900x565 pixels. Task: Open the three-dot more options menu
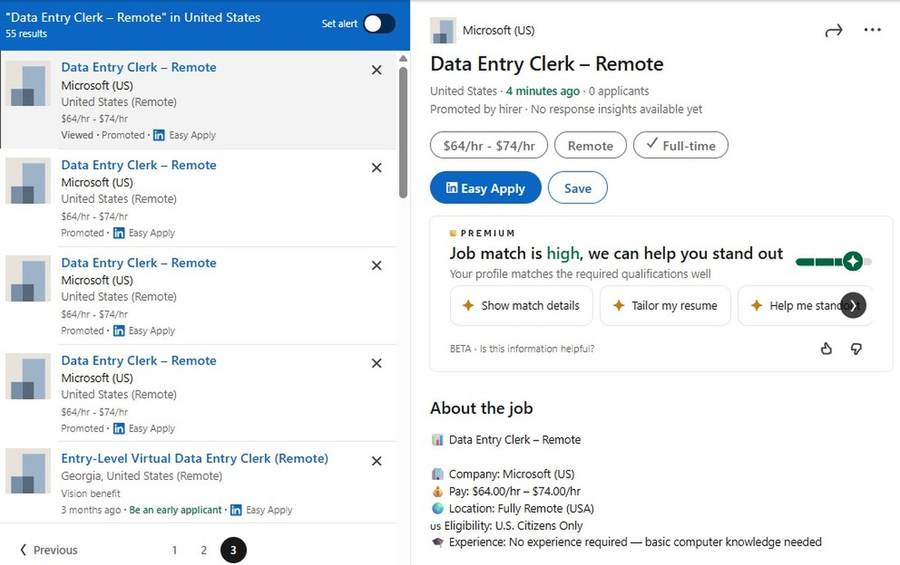coord(872,30)
